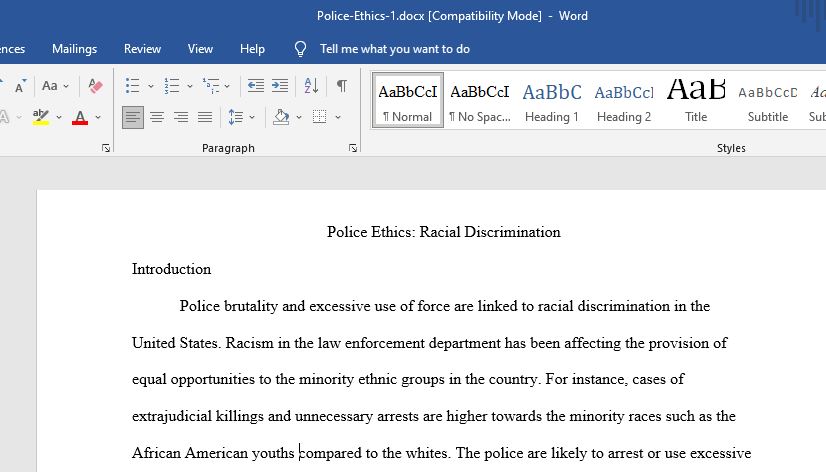Click the Clear All Formatting eraser icon
Image resolution: width=826 pixels, height=472 pixels.
pyautogui.click(x=95, y=85)
